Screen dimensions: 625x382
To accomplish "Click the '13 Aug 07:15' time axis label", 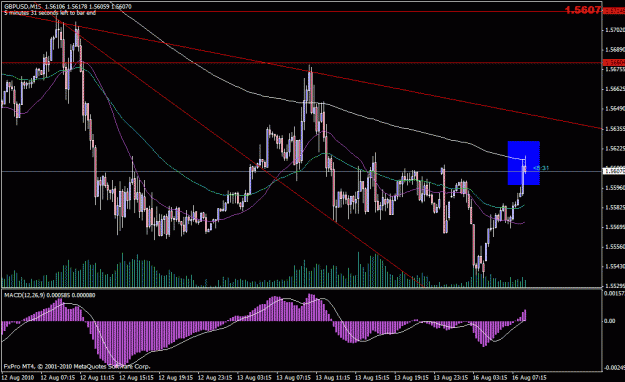I will (294, 377).
